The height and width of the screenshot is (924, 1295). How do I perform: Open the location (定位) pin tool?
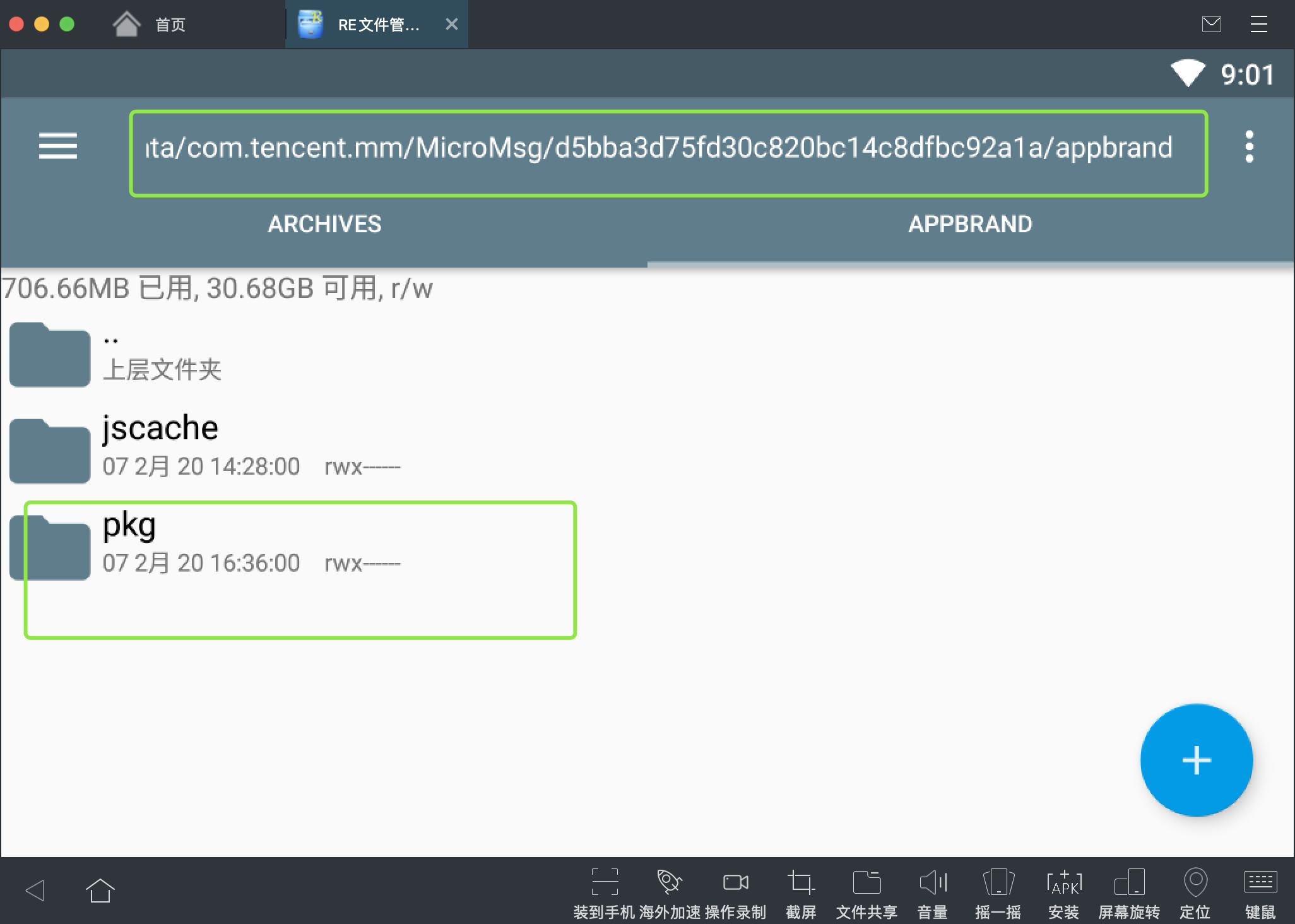tap(1195, 882)
